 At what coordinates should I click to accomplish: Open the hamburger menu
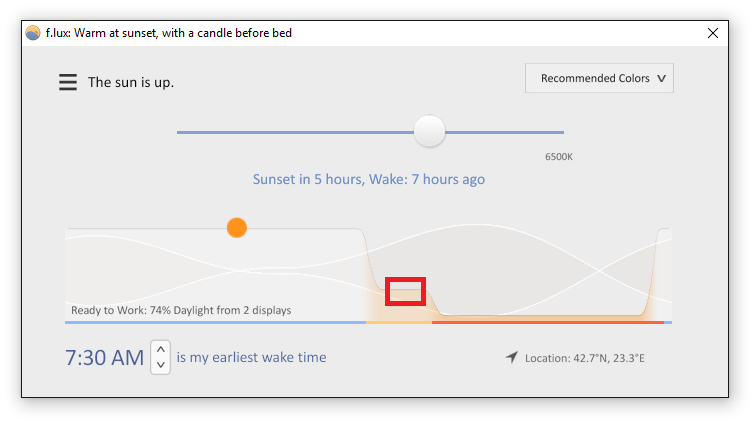click(68, 82)
